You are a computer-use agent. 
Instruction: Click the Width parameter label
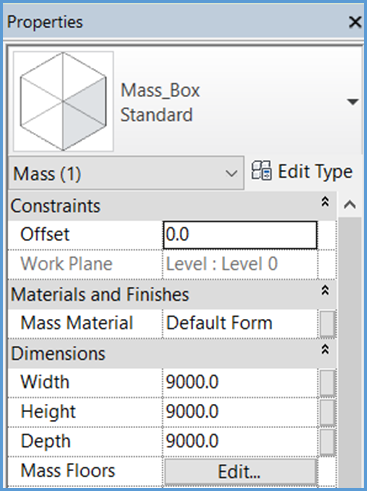pyautogui.click(x=45, y=382)
